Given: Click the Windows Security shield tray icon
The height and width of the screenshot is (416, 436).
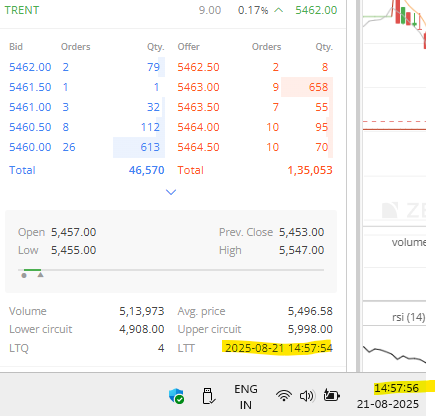Looking at the screenshot, I should [176, 396].
